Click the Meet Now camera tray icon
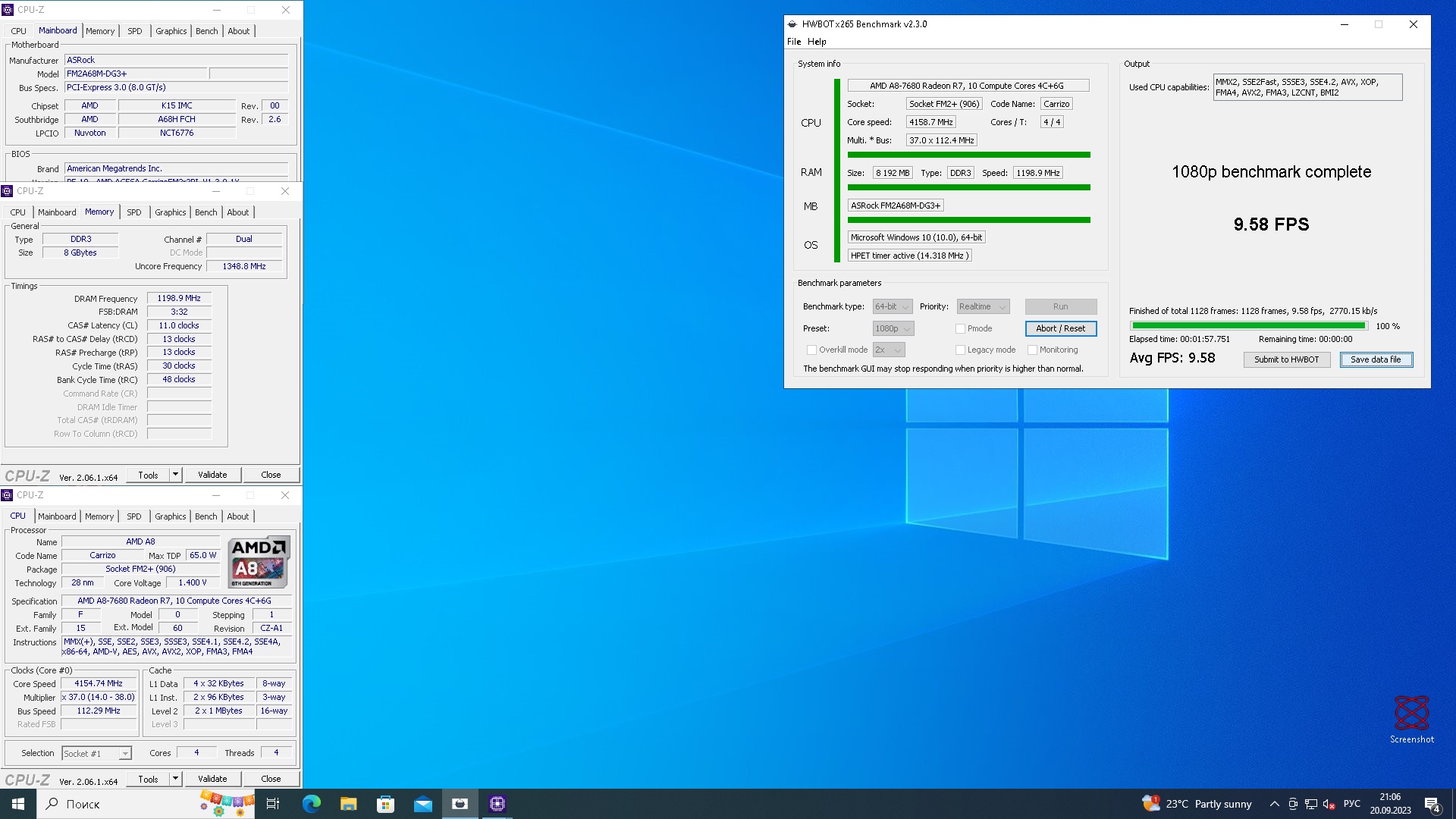Screen dimensions: 1456x819 [x=1292, y=804]
